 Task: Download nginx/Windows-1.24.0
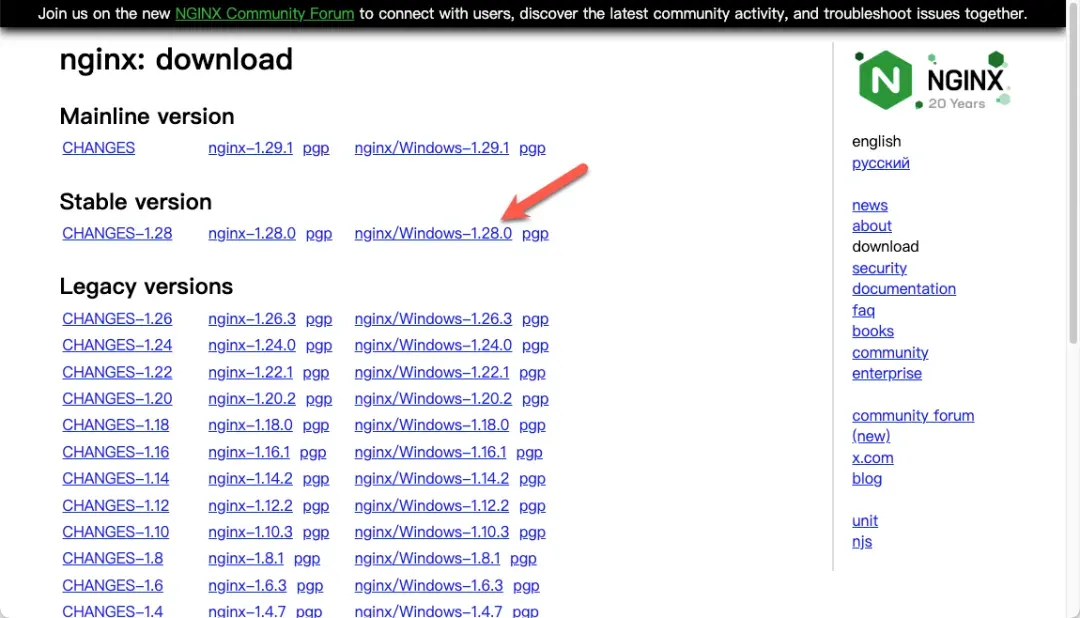click(x=433, y=344)
